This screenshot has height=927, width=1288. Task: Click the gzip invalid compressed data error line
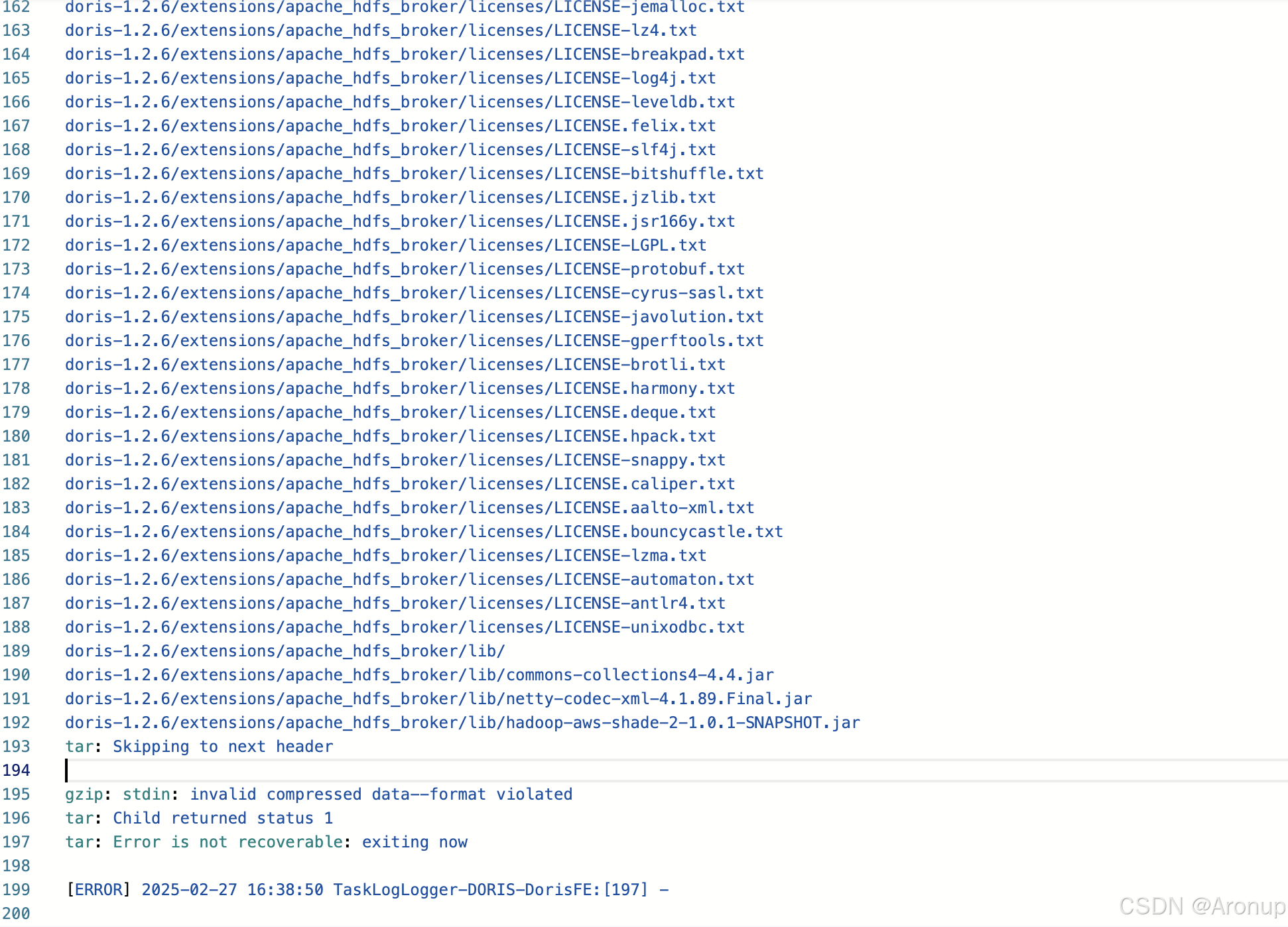pyautogui.click(x=318, y=794)
